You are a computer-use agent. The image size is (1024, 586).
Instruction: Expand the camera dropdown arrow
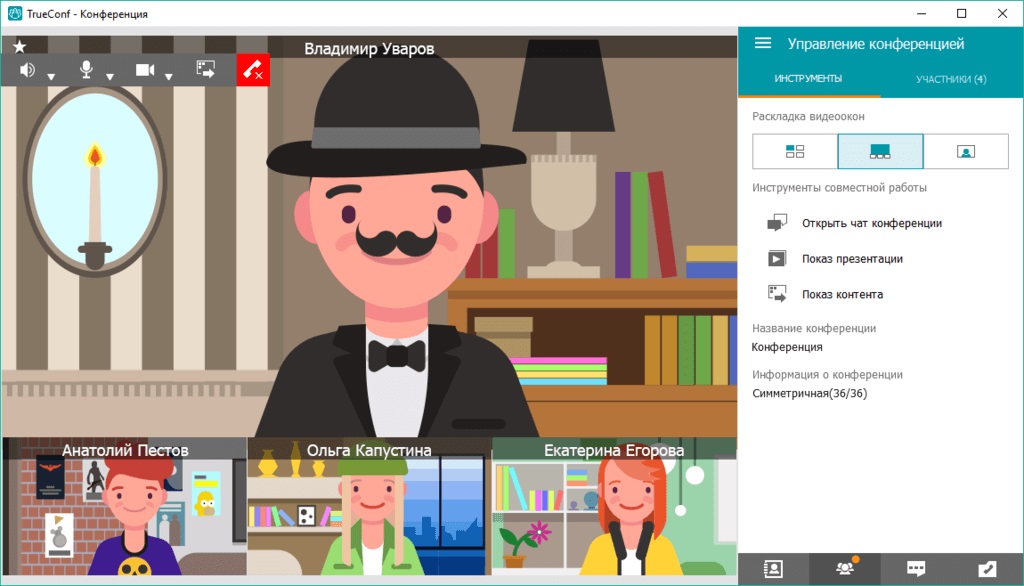click(169, 76)
